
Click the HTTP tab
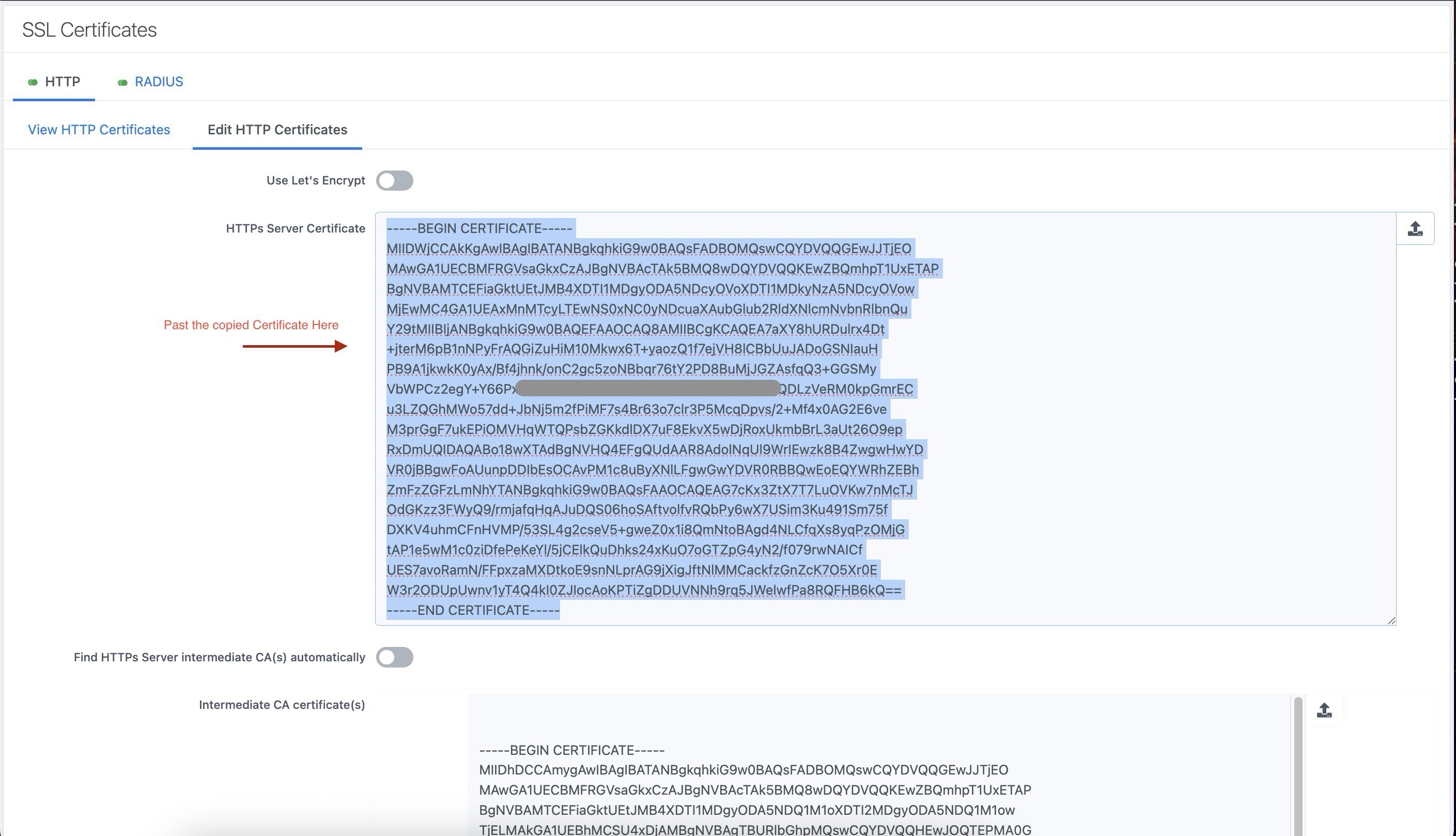[x=62, y=82]
